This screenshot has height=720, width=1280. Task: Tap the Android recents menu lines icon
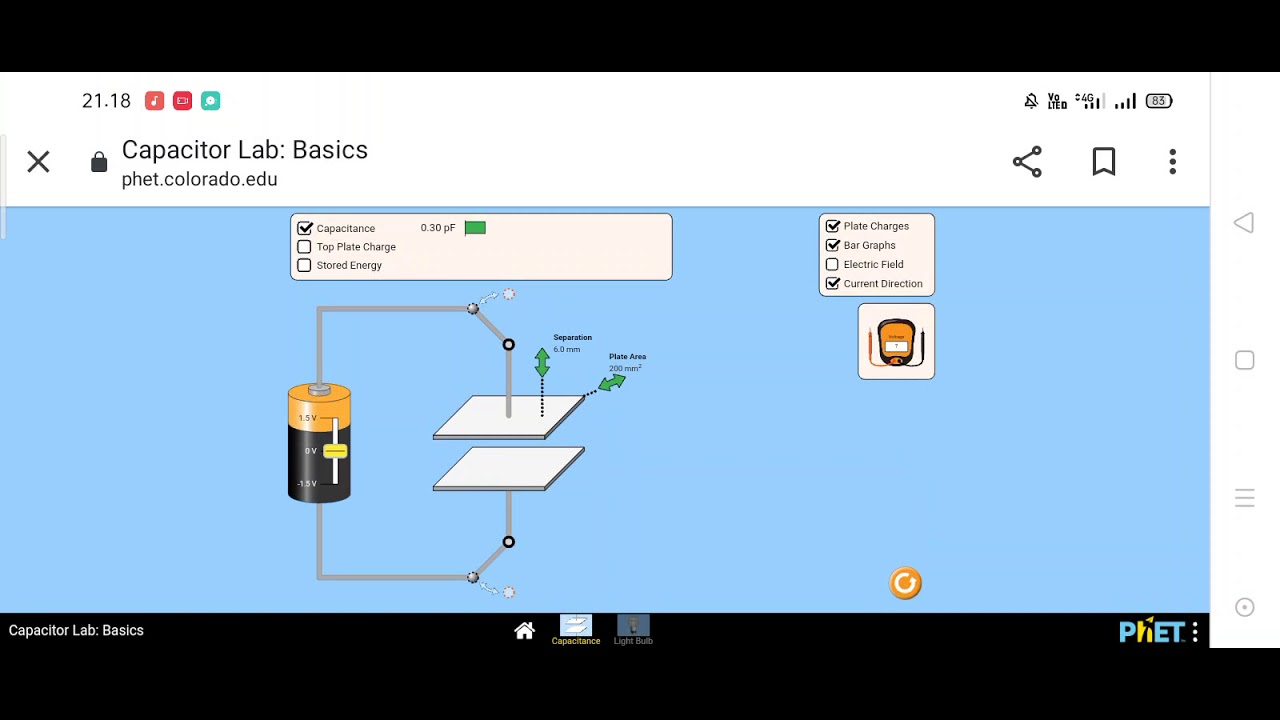(x=1245, y=498)
